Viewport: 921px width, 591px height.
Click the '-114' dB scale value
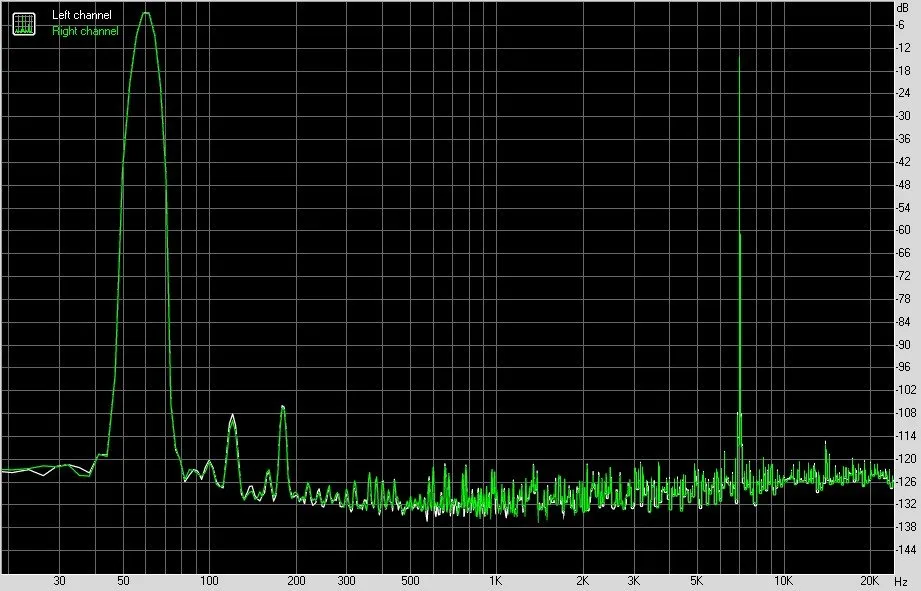click(x=905, y=435)
